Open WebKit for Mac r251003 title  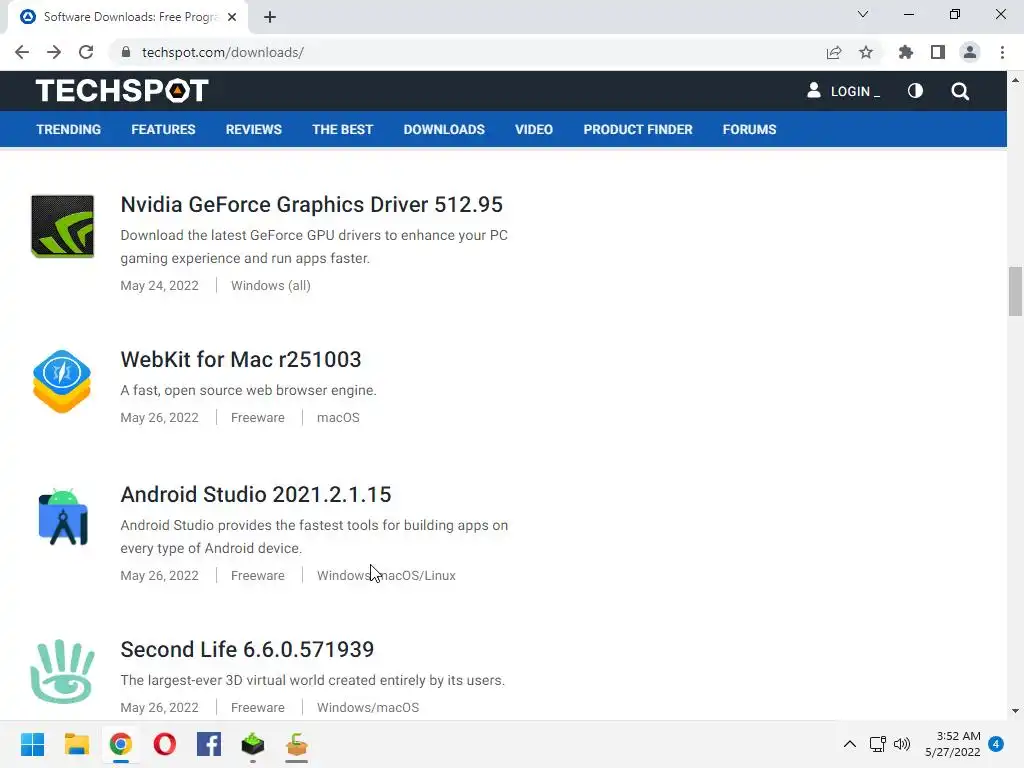coord(241,359)
